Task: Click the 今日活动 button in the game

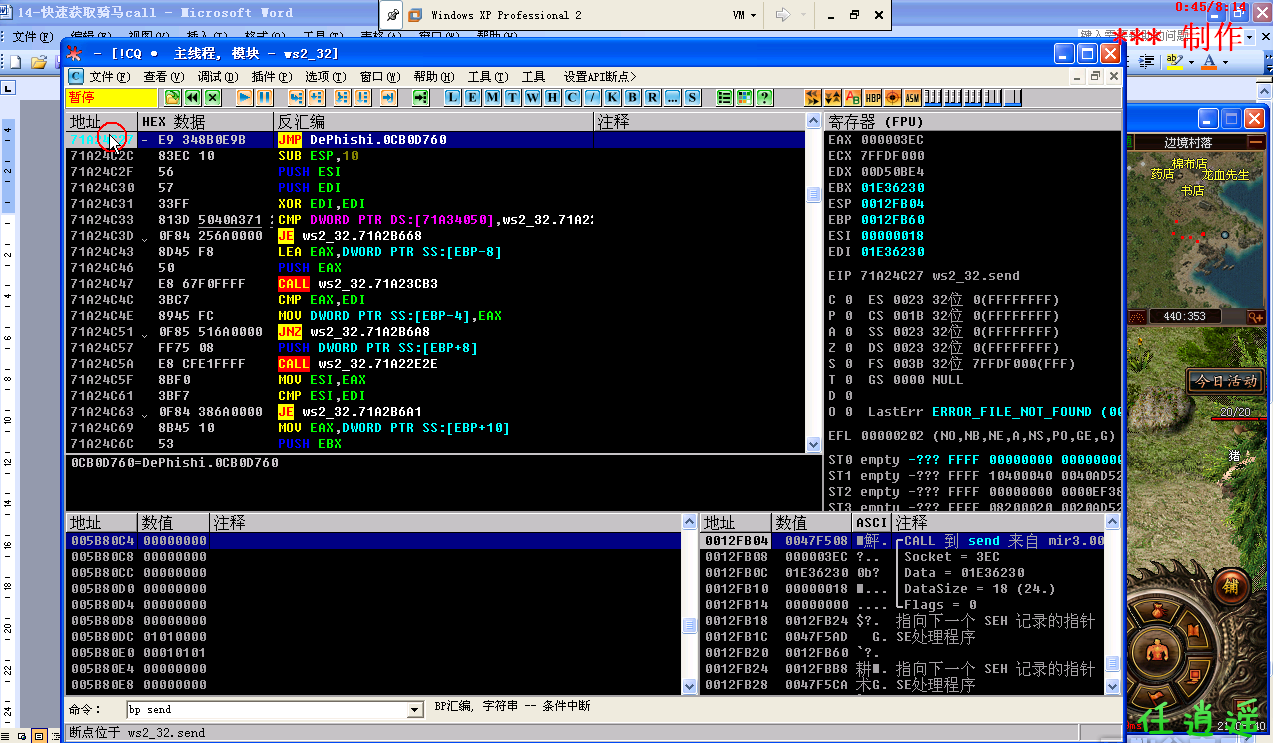Action: [1225, 381]
